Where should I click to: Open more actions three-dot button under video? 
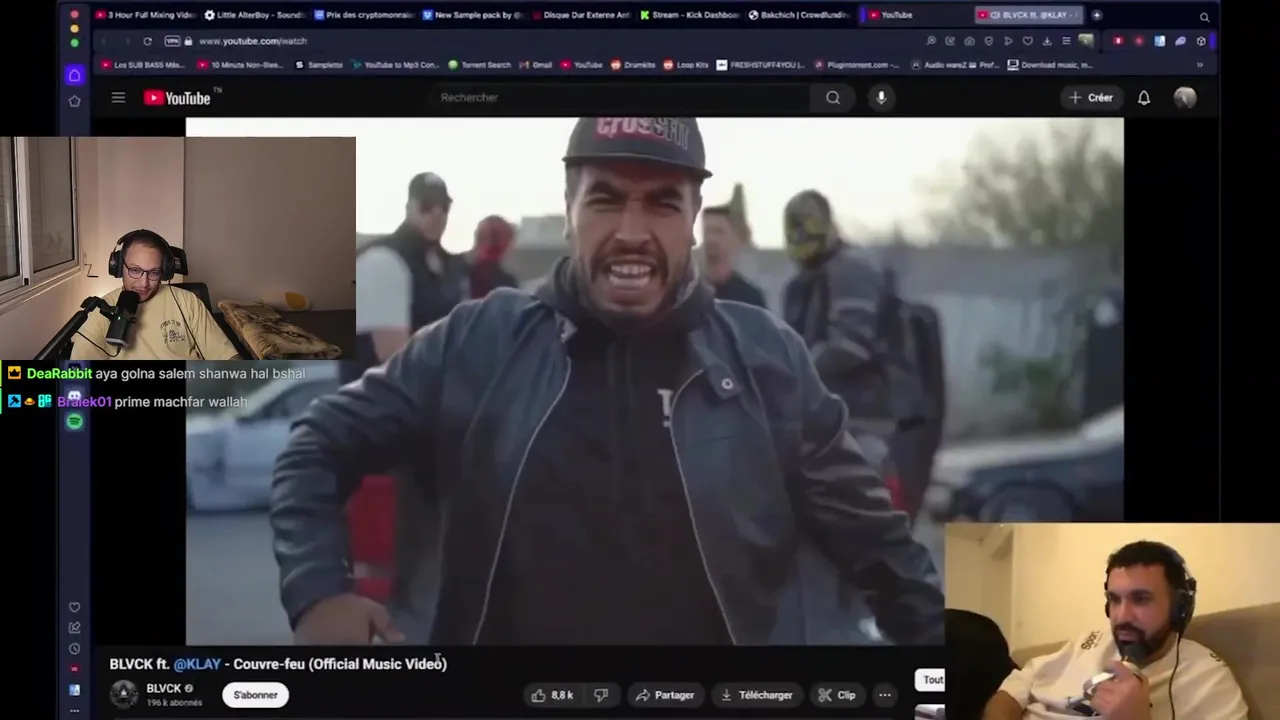point(885,695)
